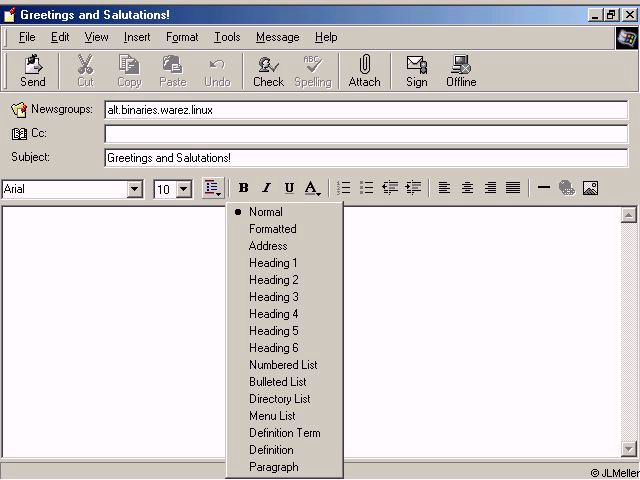
Task: Choose the Menu List style
Action: [x=284, y=416]
